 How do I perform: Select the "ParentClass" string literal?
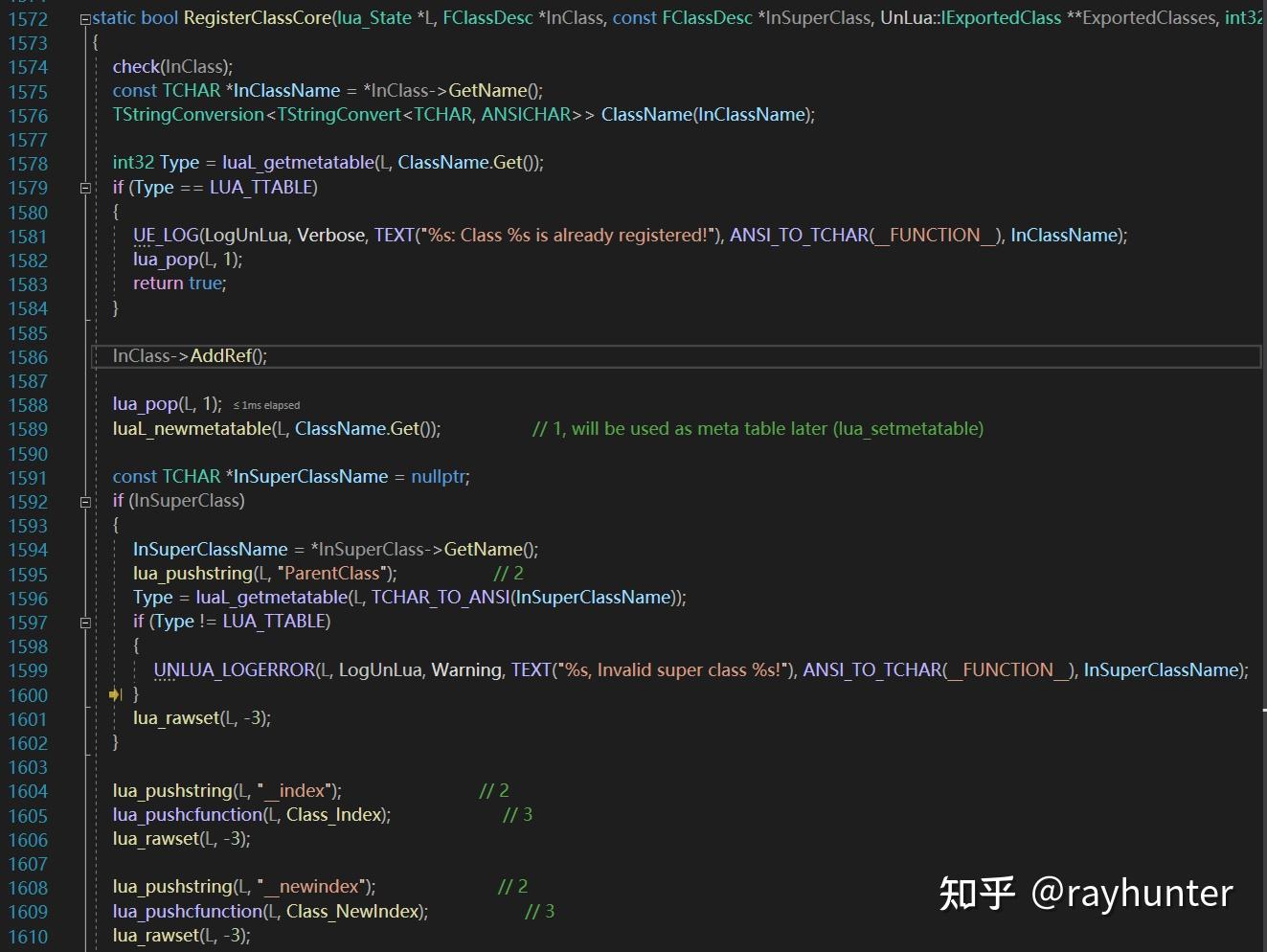[x=331, y=573]
